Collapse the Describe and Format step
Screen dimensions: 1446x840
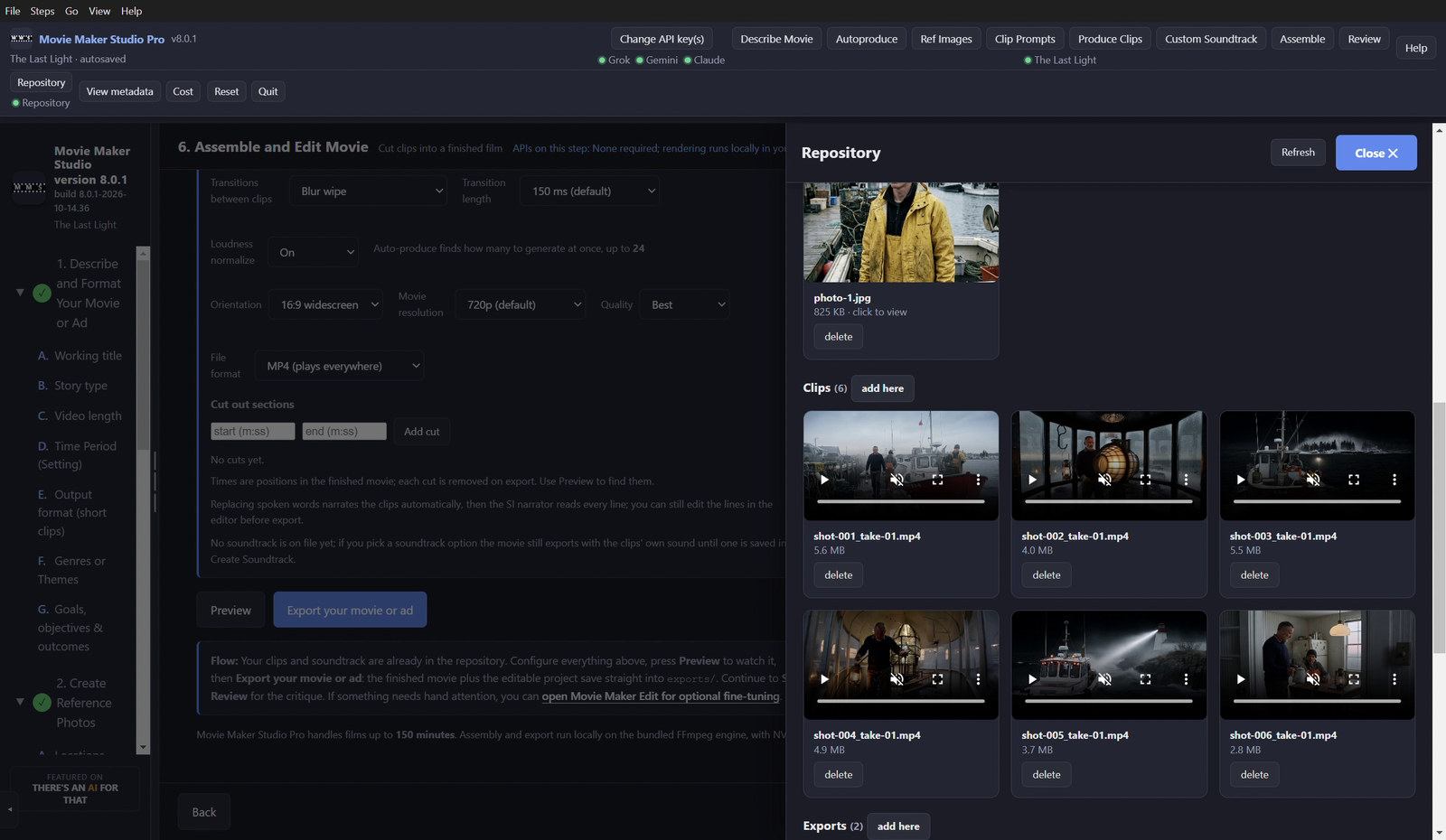pos(20,293)
